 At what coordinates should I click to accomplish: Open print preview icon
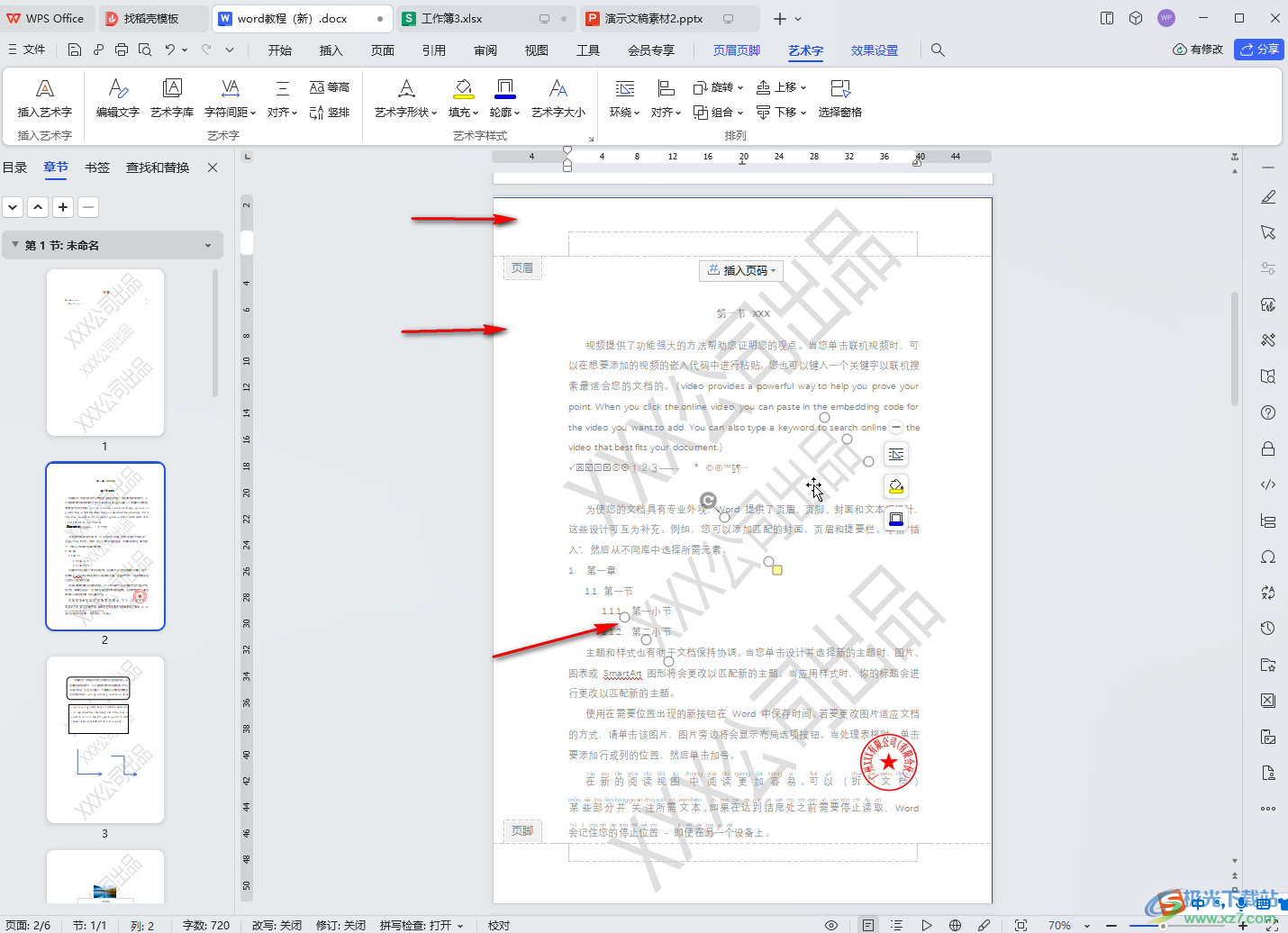(x=145, y=50)
